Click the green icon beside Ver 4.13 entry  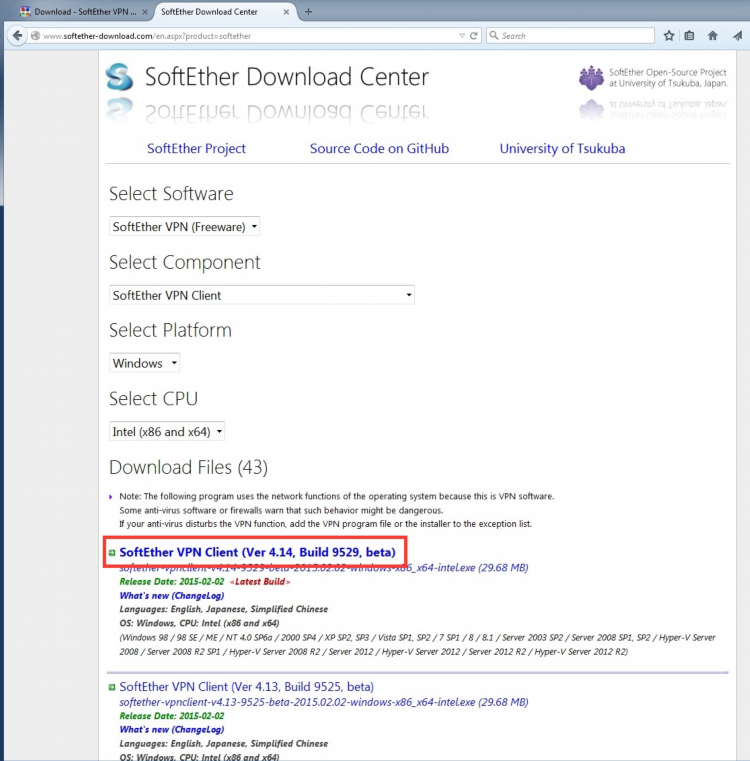(112, 687)
